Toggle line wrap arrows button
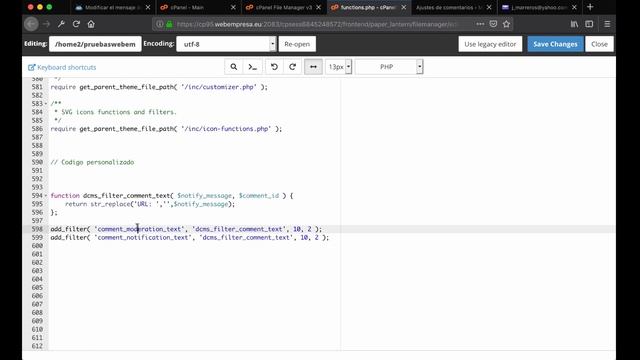This screenshot has width=640, height=360. pyautogui.click(x=313, y=67)
